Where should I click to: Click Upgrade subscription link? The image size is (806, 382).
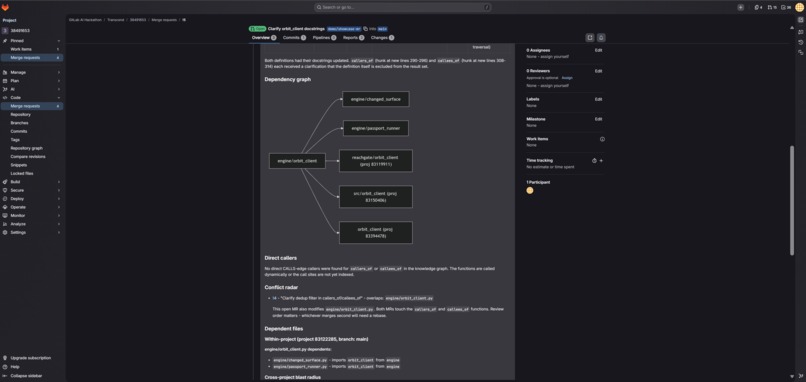[x=30, y=358]
